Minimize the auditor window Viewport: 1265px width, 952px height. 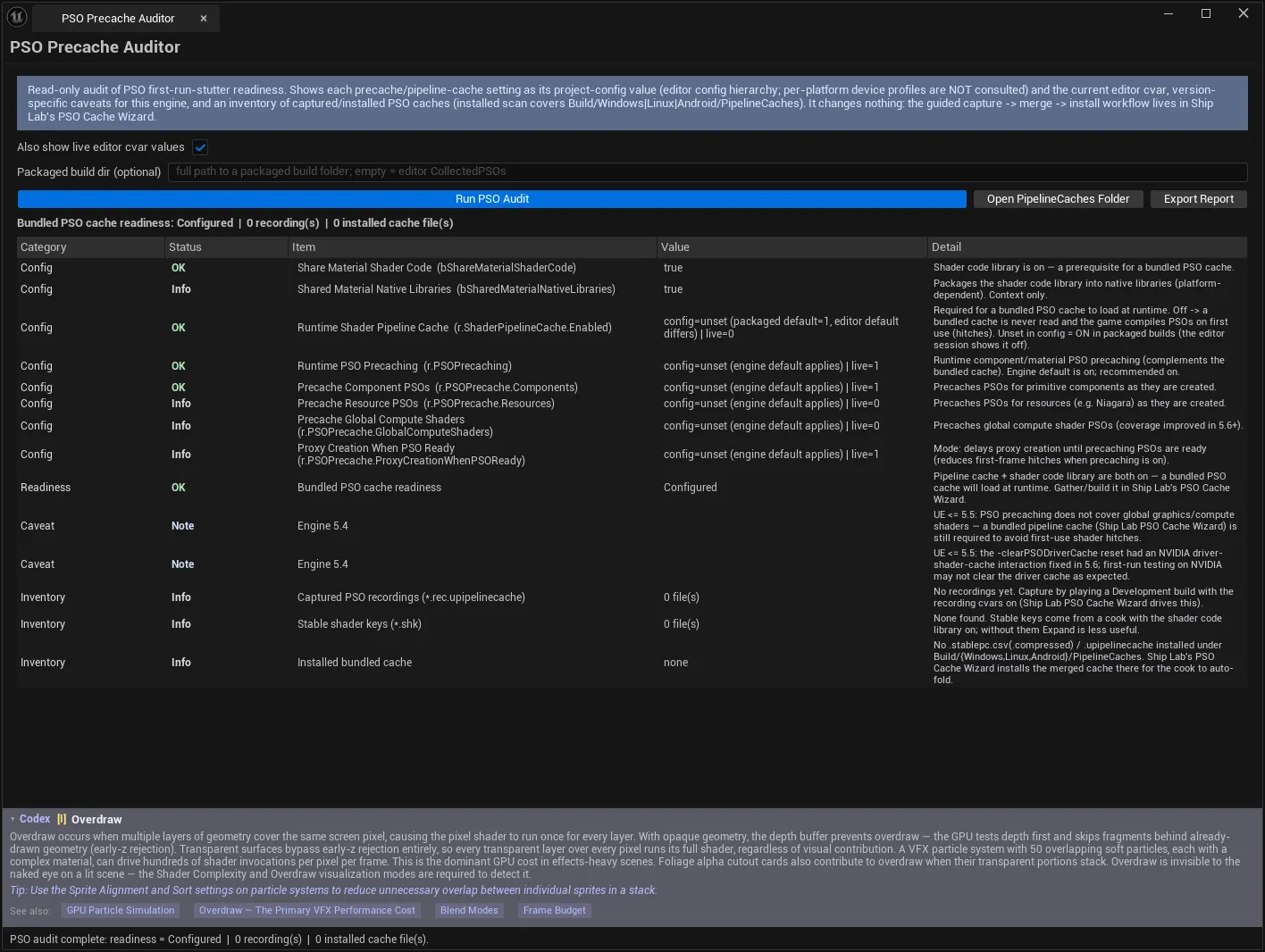(x=1170, y=13)
